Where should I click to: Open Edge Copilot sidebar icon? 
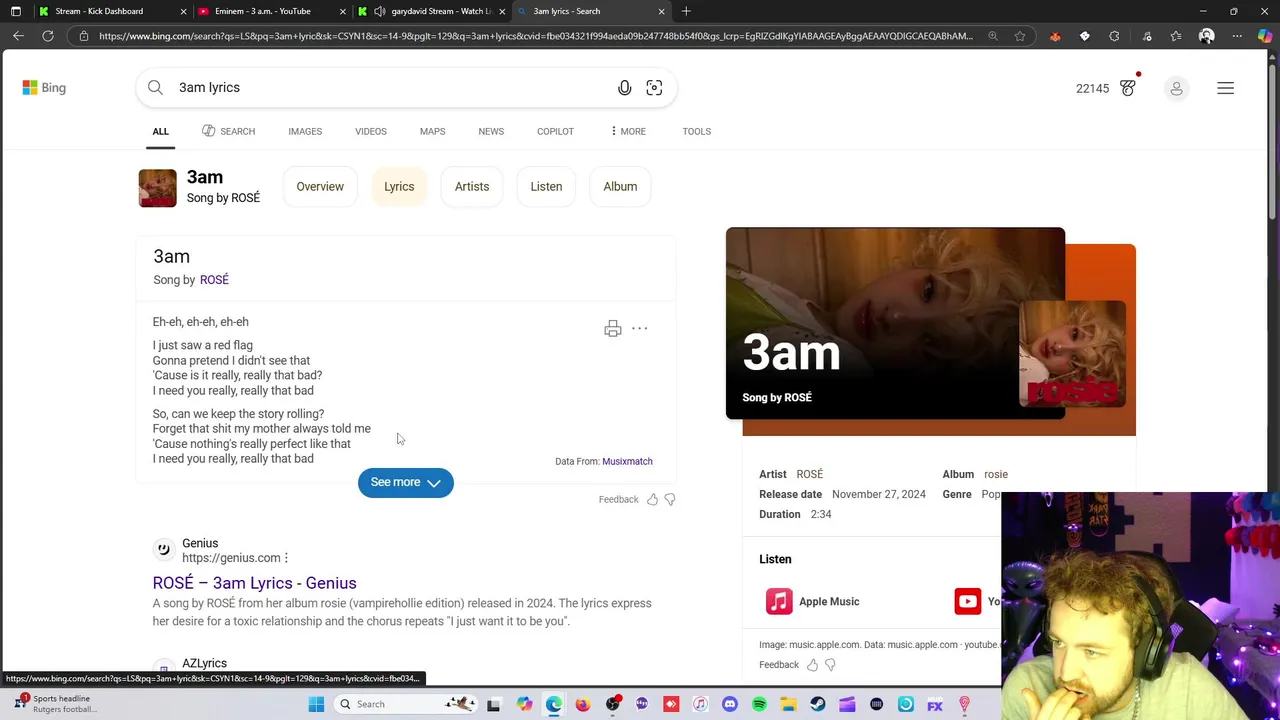point(1265,36)
